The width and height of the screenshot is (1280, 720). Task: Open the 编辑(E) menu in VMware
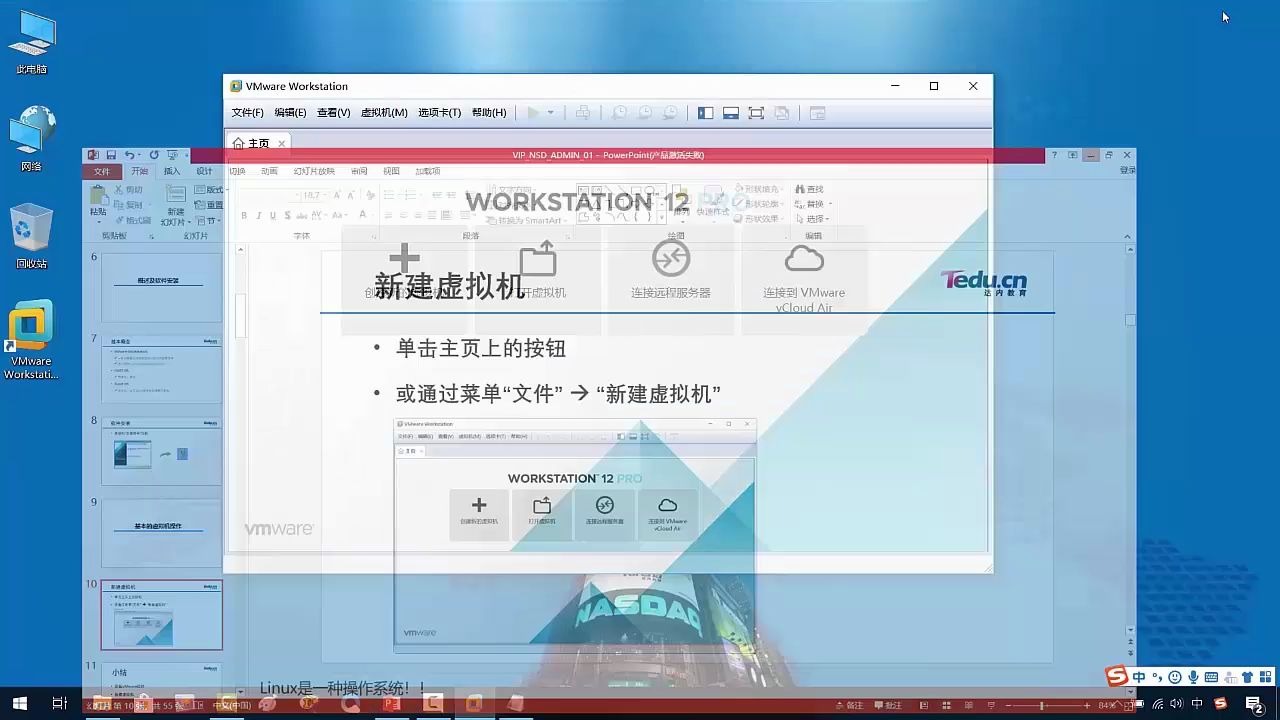point(291,113)
